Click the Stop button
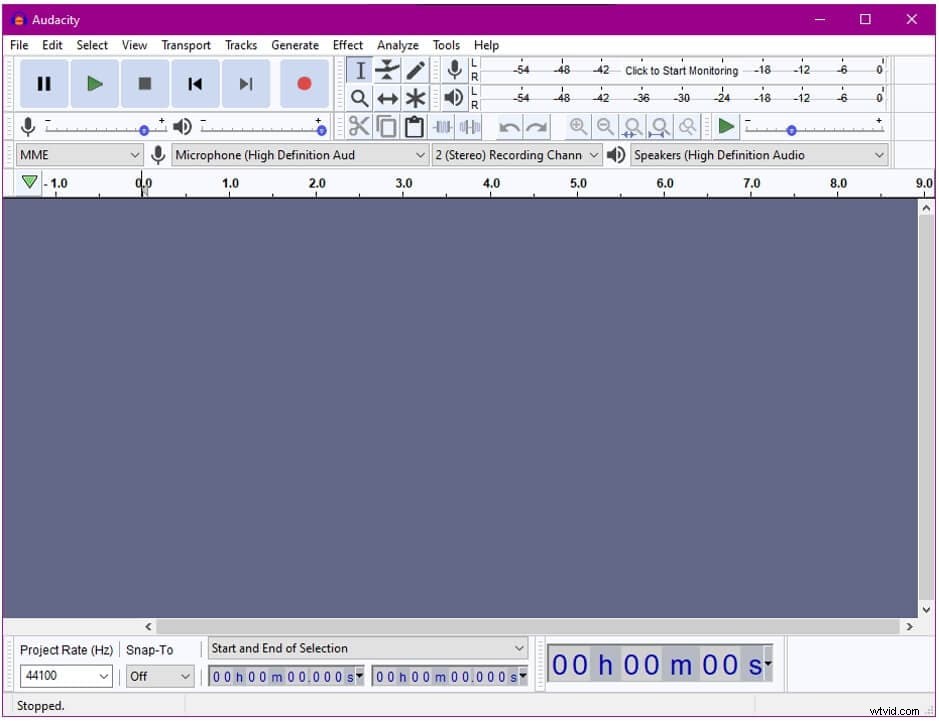 (x=144, y=84)
